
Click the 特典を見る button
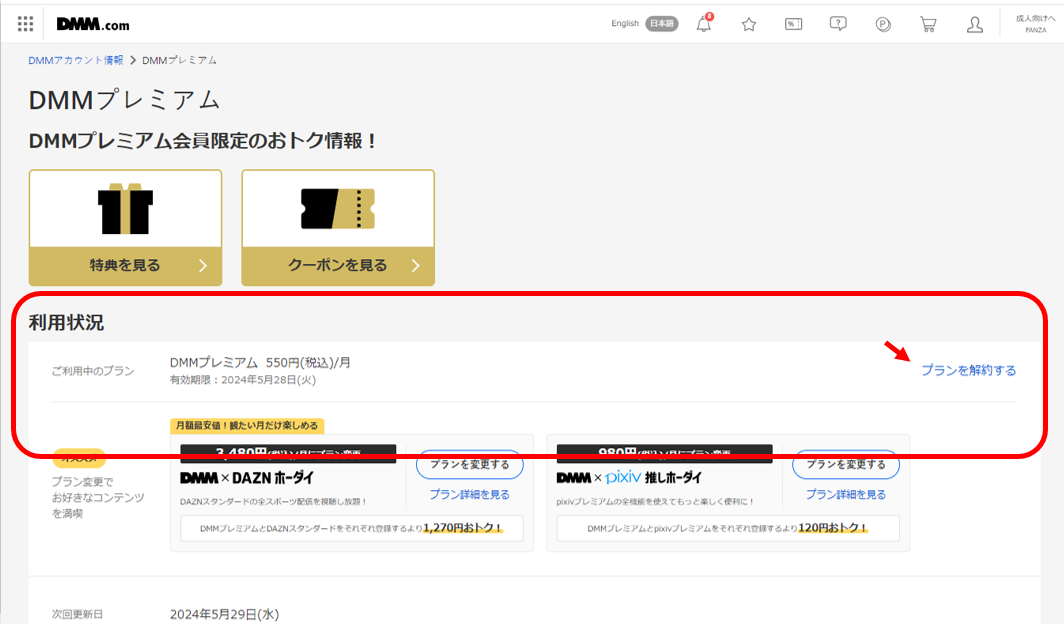[x=126, y=265]
